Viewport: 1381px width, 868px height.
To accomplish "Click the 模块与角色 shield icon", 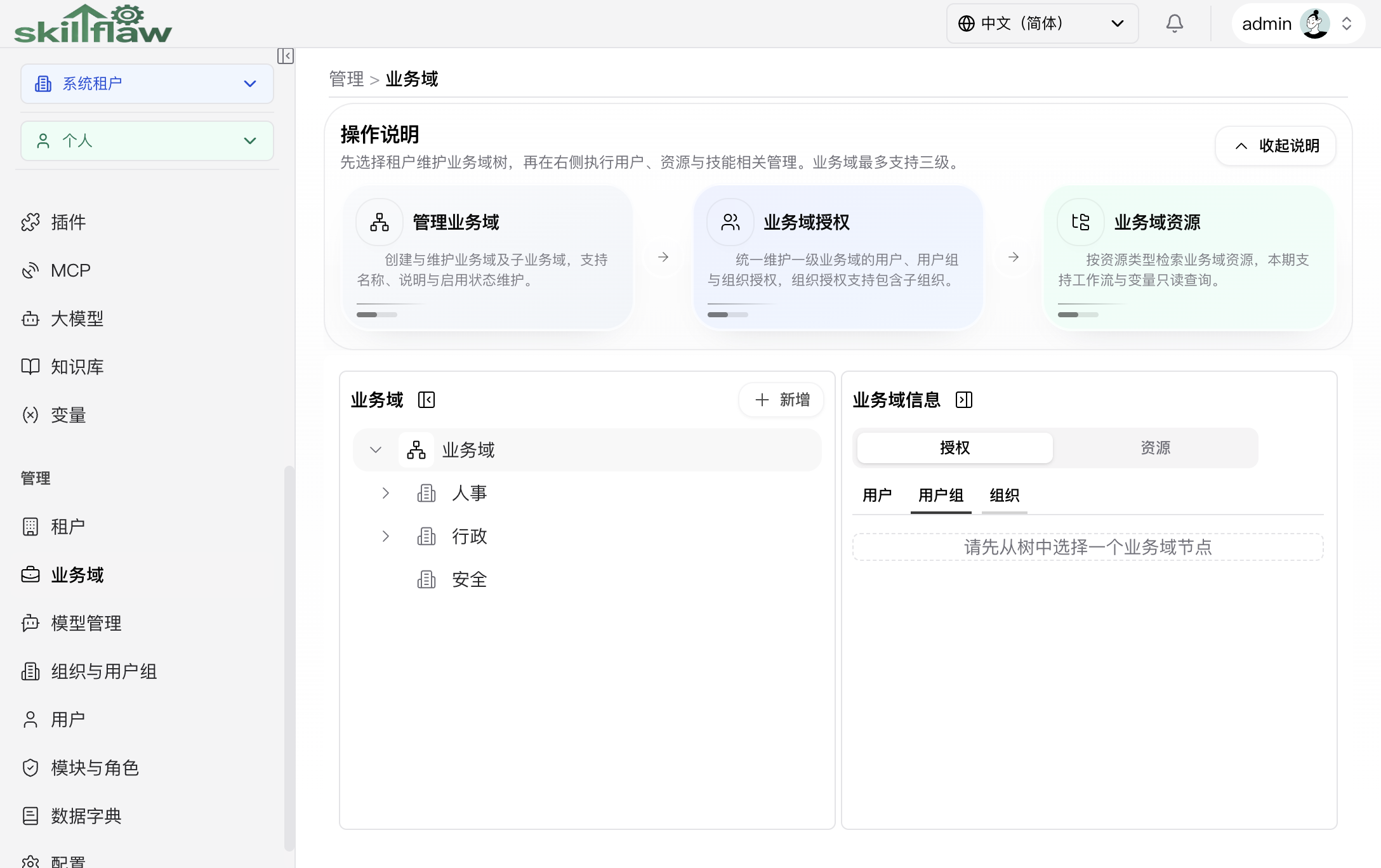I will click(x=30, y=768).
